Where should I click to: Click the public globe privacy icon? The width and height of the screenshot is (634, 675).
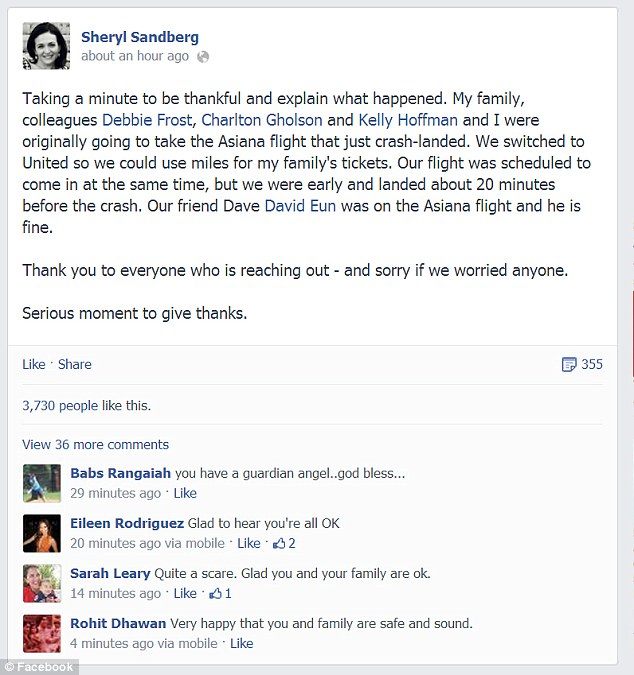coord(203,57)
